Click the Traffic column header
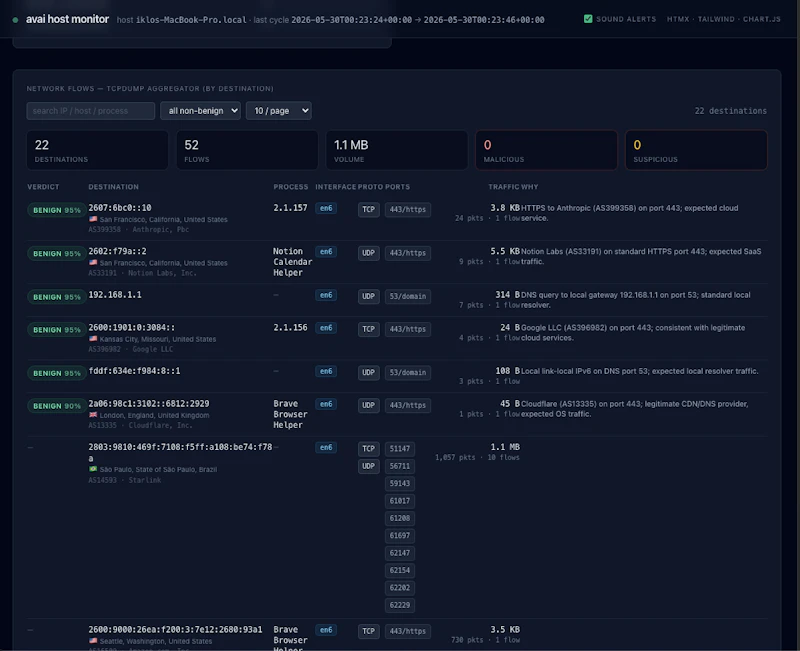The height and width of the screenshot is (651, 800). pos(502,187)
